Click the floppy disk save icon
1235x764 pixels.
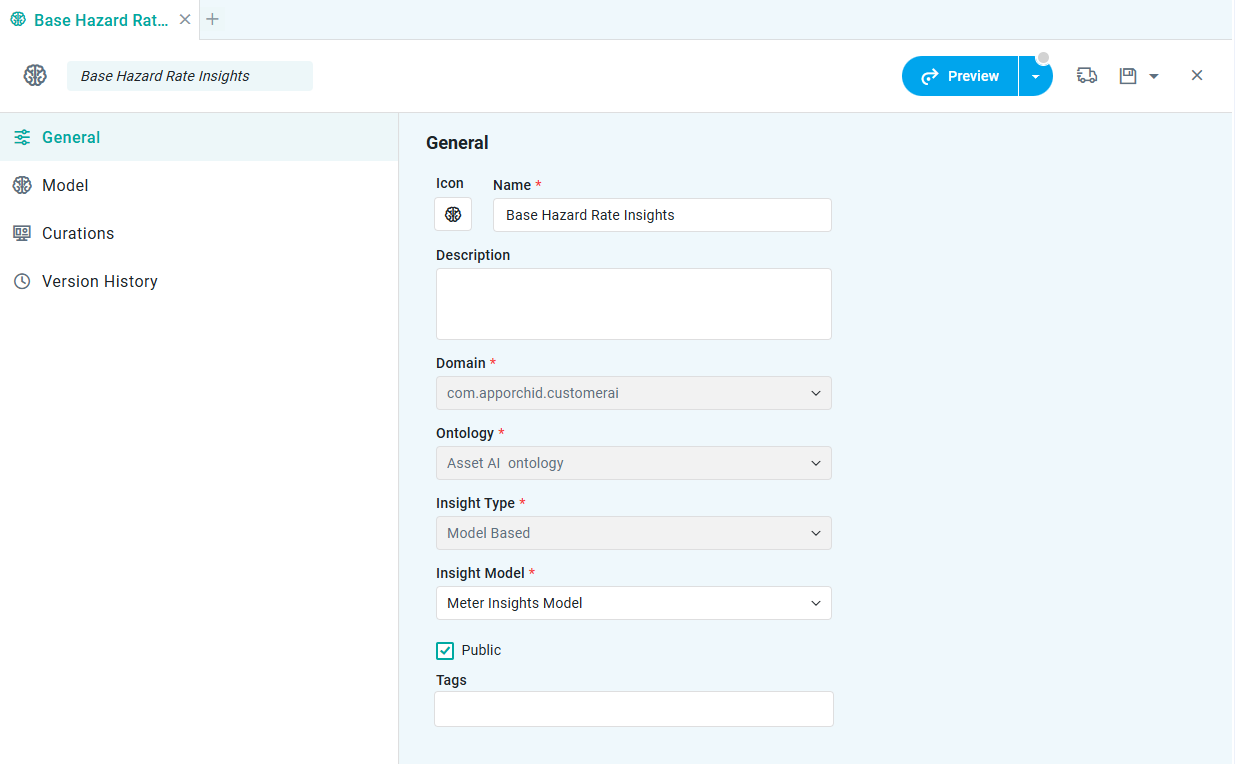pos(1128,76)
